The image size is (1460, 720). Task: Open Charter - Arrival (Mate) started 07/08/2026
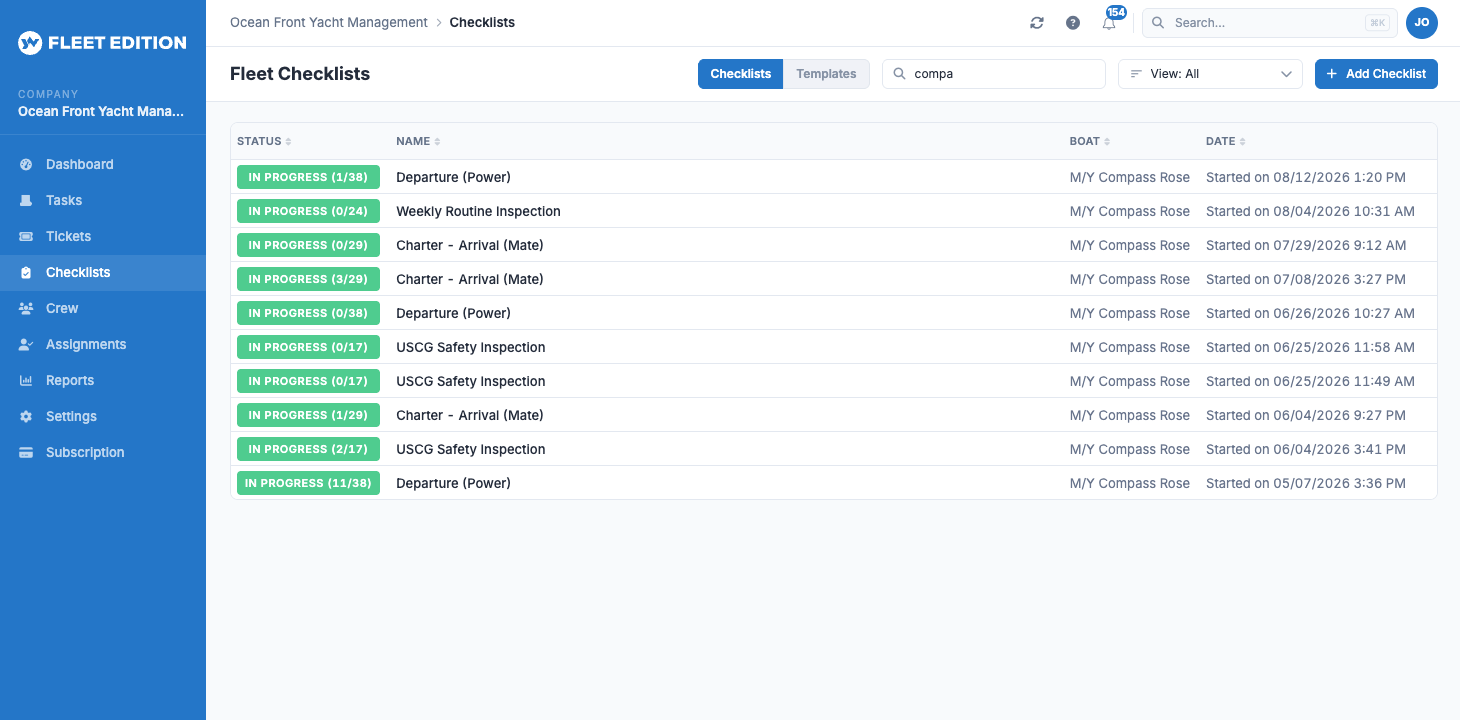[x=470, y=279]
